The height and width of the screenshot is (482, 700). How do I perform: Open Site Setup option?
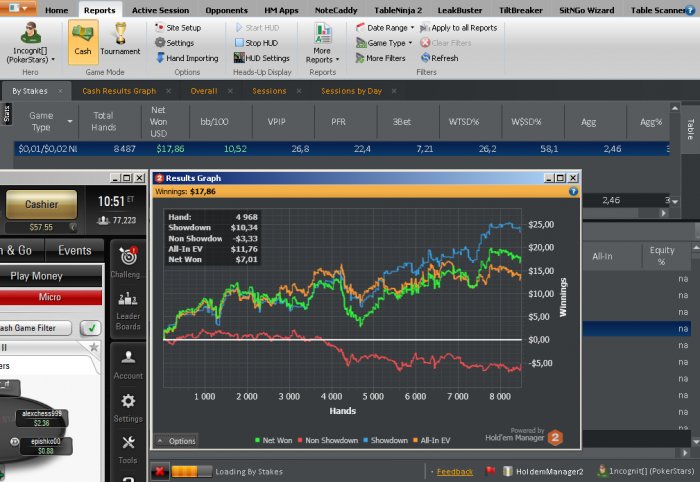tap(178, 28)
